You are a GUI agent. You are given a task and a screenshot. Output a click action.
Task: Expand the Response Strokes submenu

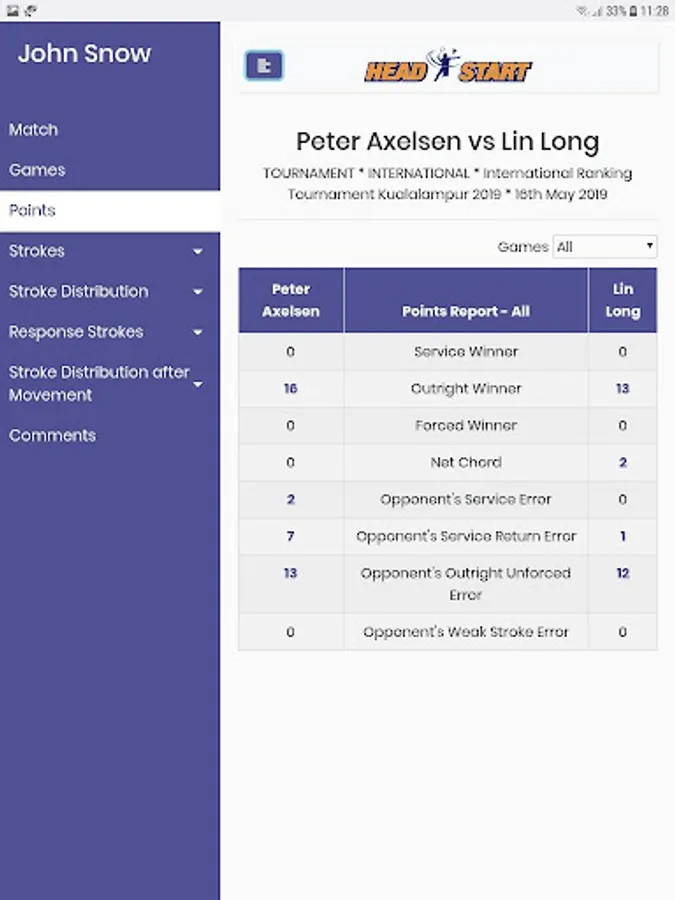[197, 332]
